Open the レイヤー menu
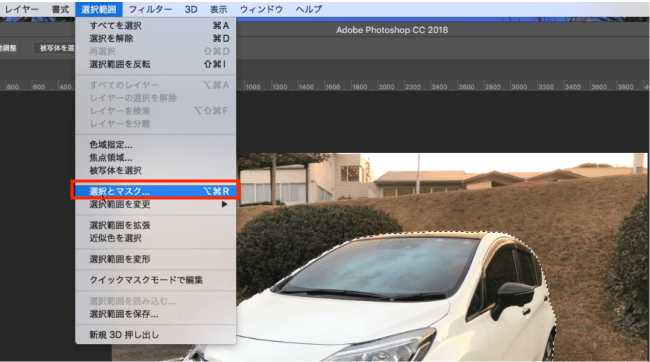The height and width of the screenshot is (362, 650). (x=21, y=9)
